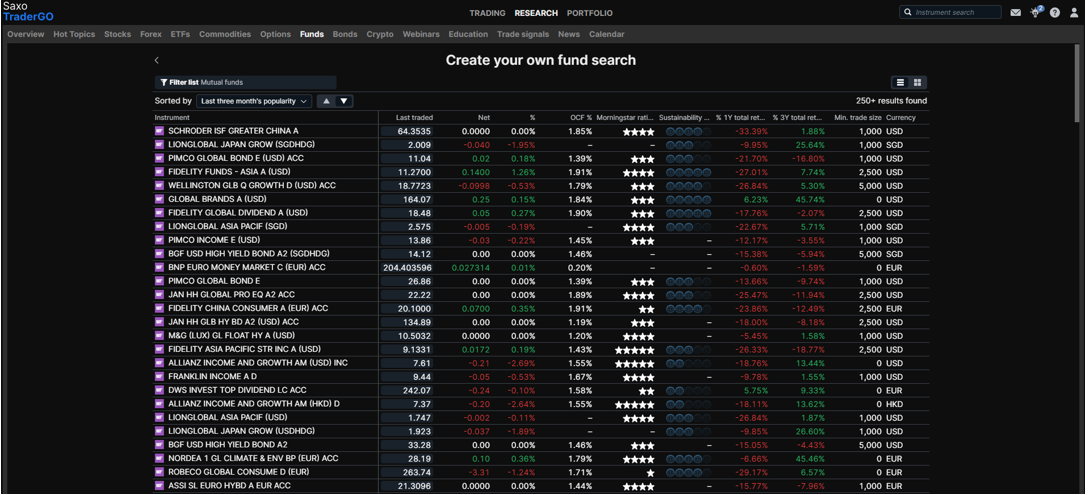Screen dimensions: 1089x495
Task: Click the fund icon for ROBECO GLOBAL CONSUME D (EUR)
Action: [x=158, y=472]
